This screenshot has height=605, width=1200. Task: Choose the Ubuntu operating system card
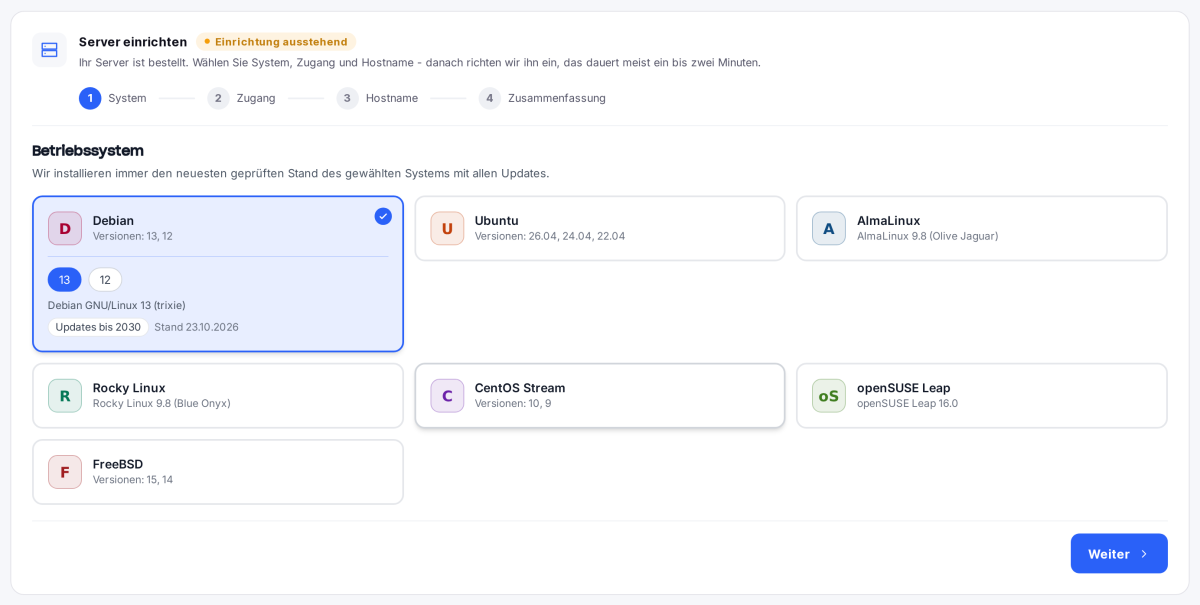[600, 228]
